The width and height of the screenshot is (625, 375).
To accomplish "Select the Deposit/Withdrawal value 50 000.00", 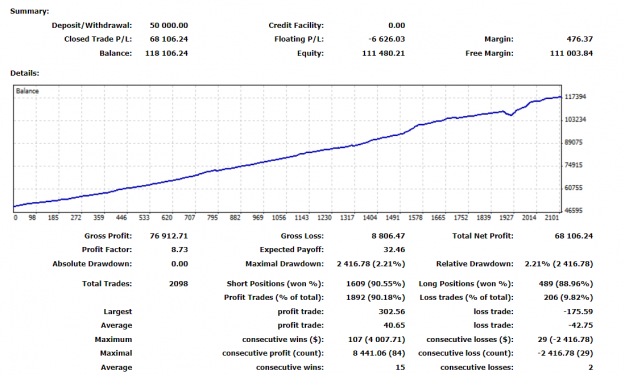I will coord(169,26).
